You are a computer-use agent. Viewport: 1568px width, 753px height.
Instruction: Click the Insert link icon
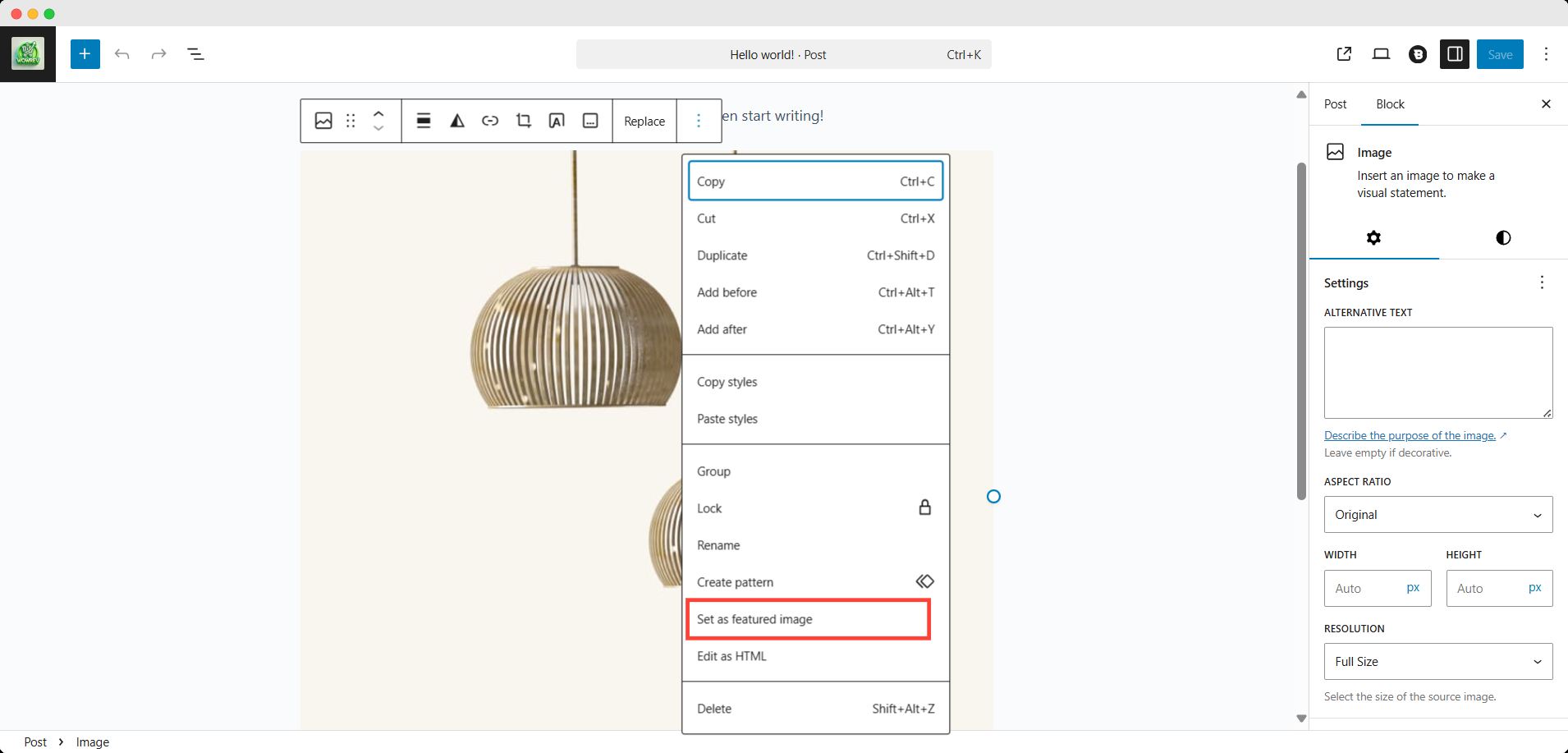point(490,121)
